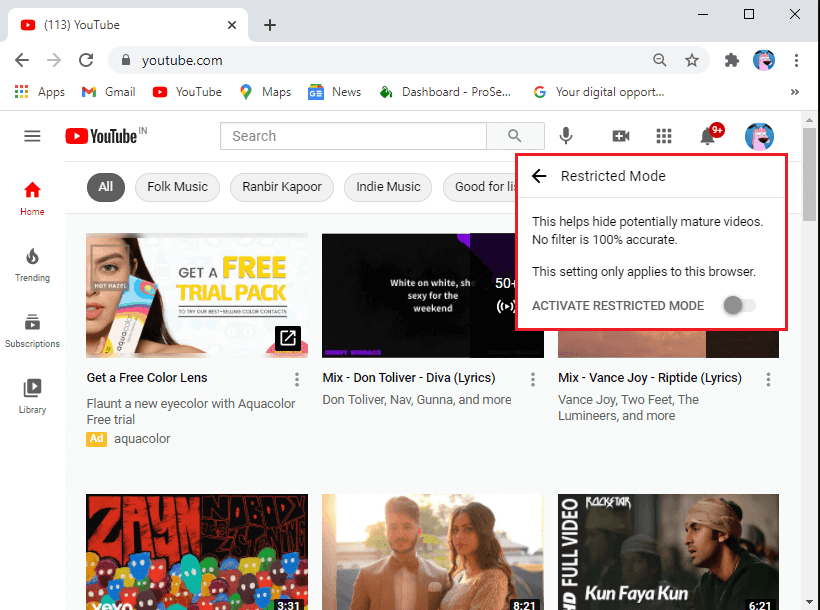The height and width of the screenshot is (610, 820).
Task: Open the Apps bookmark shortcut
Action: click(40, 92)
